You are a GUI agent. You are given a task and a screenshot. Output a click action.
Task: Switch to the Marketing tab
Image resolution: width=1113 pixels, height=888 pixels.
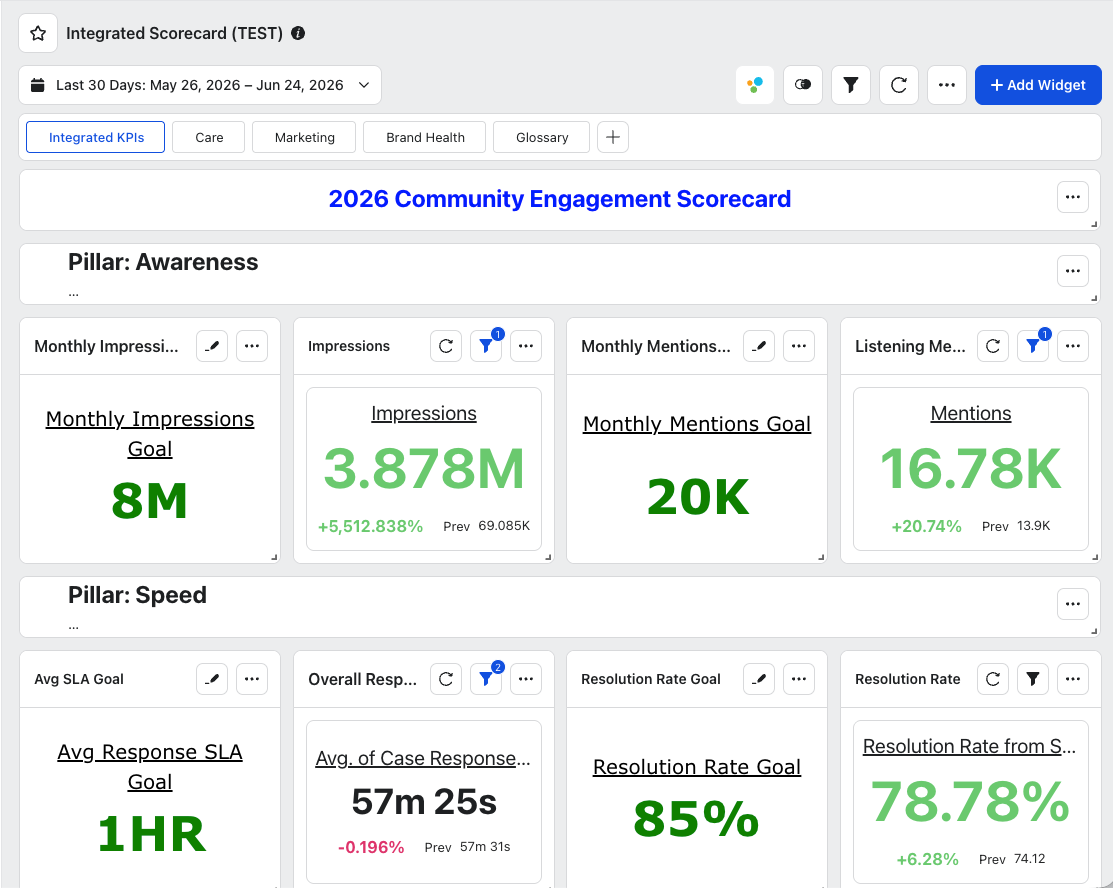point(305,137)
